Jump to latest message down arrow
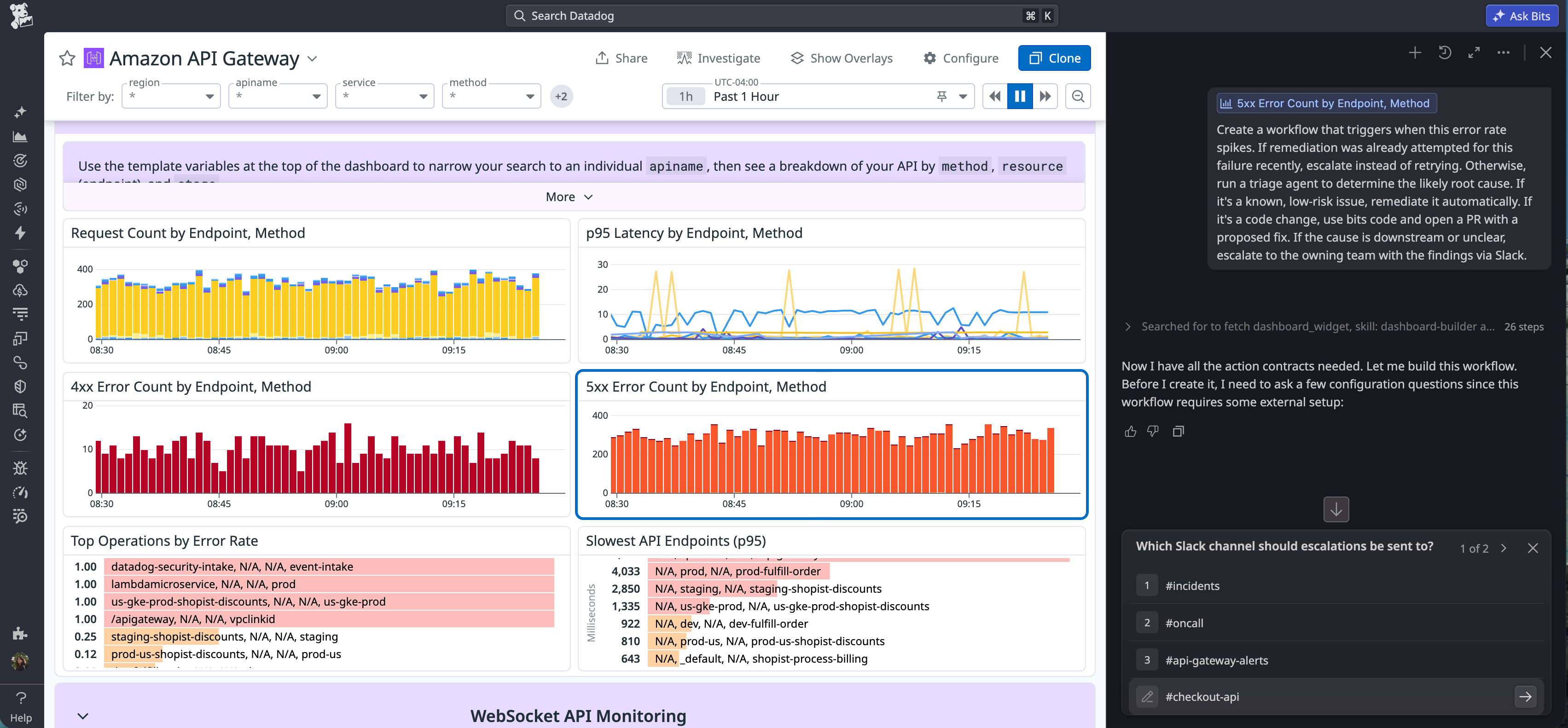 point(1336,509)
